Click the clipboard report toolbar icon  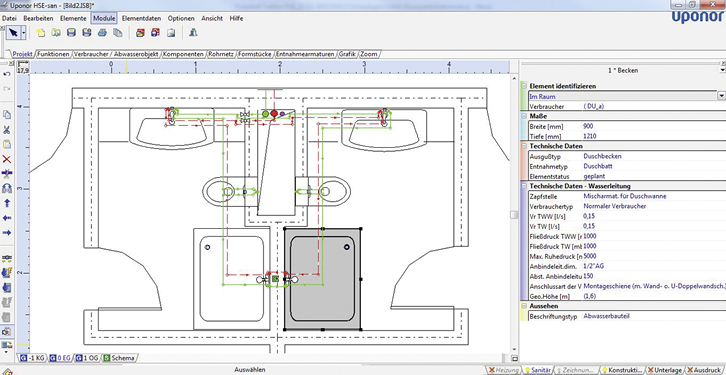171,32
